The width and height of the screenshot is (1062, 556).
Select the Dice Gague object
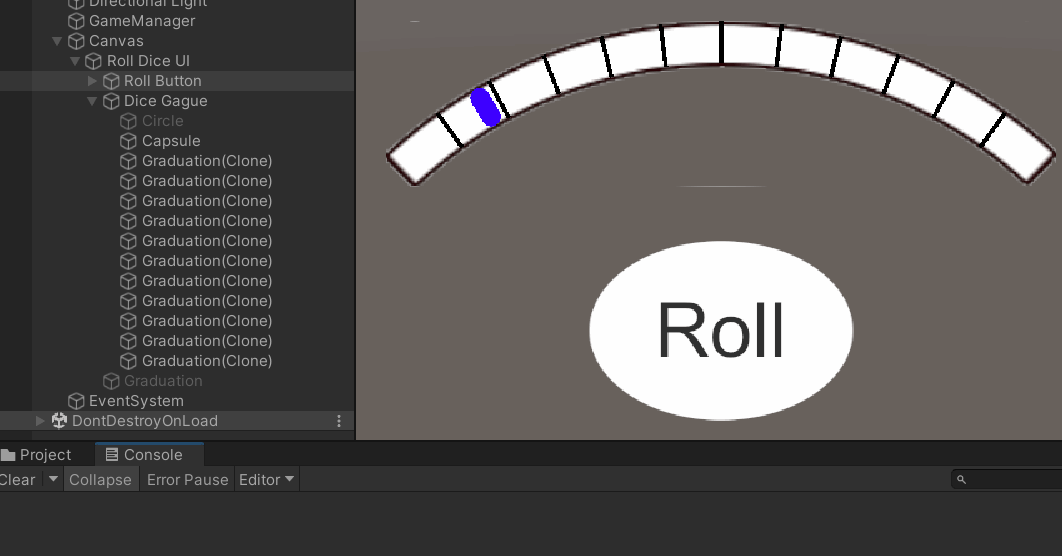(165, 101)
